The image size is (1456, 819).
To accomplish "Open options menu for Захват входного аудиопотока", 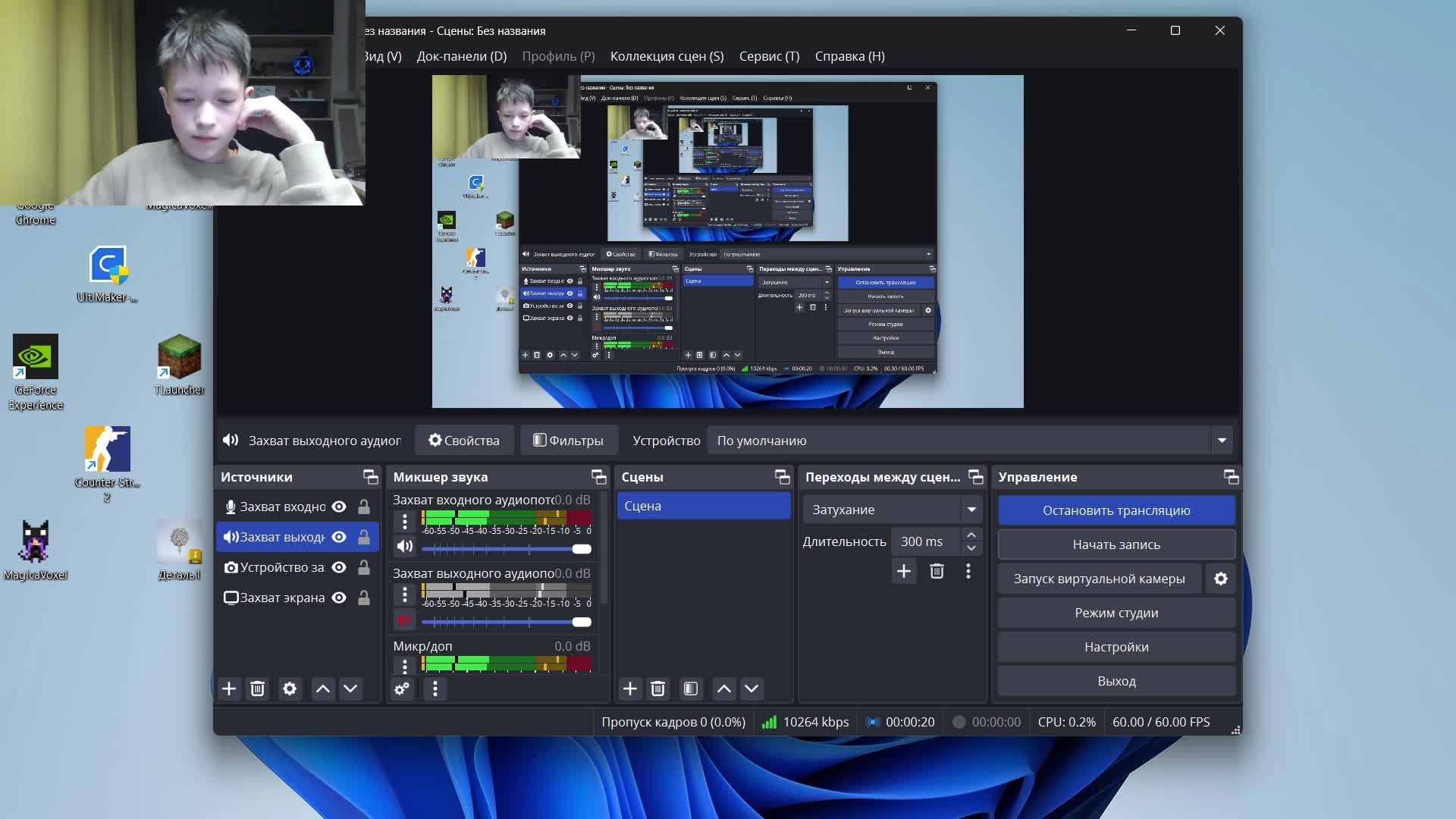I will click(405, 522).
